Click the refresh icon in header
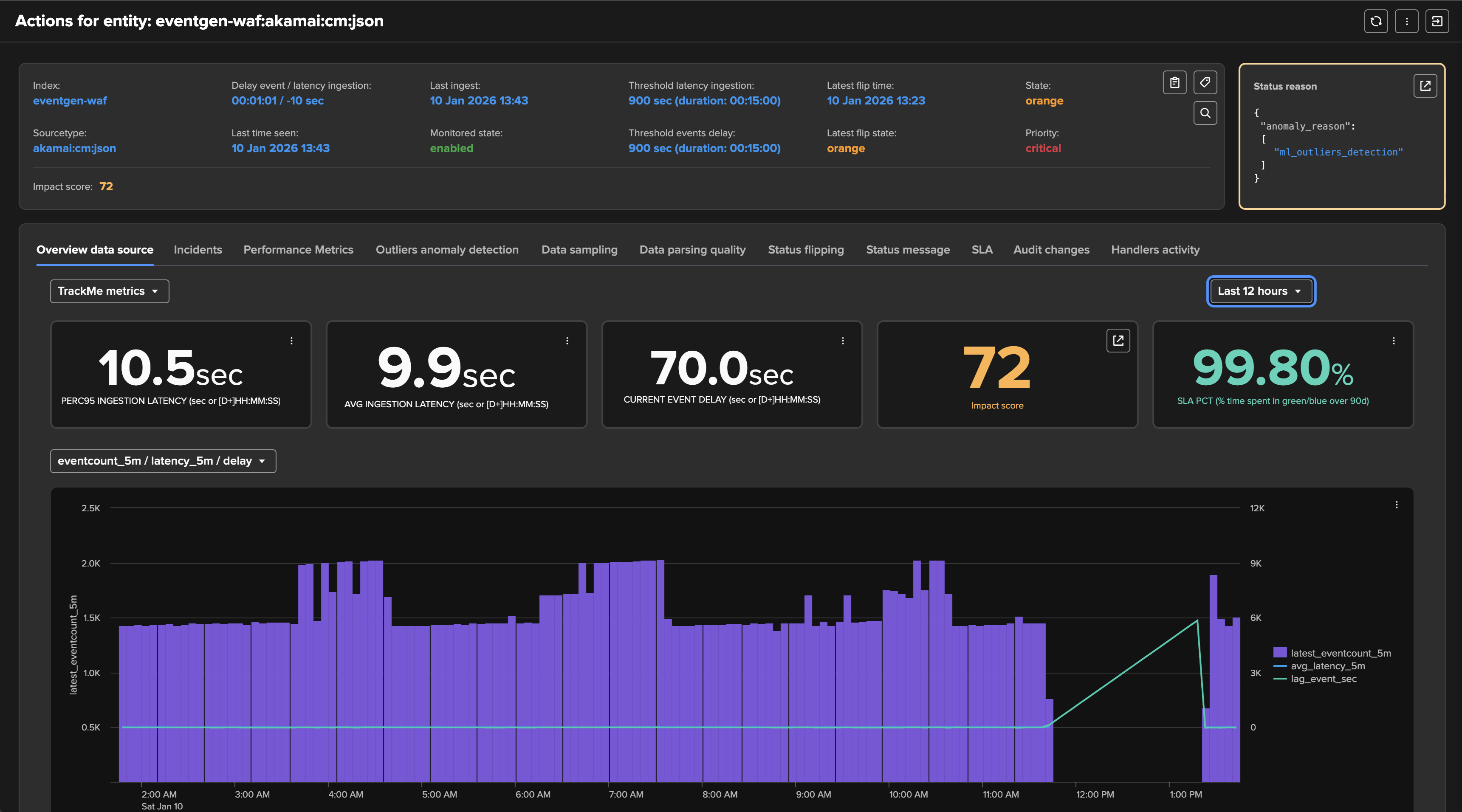The image size is (1462, 812). 1376,22
